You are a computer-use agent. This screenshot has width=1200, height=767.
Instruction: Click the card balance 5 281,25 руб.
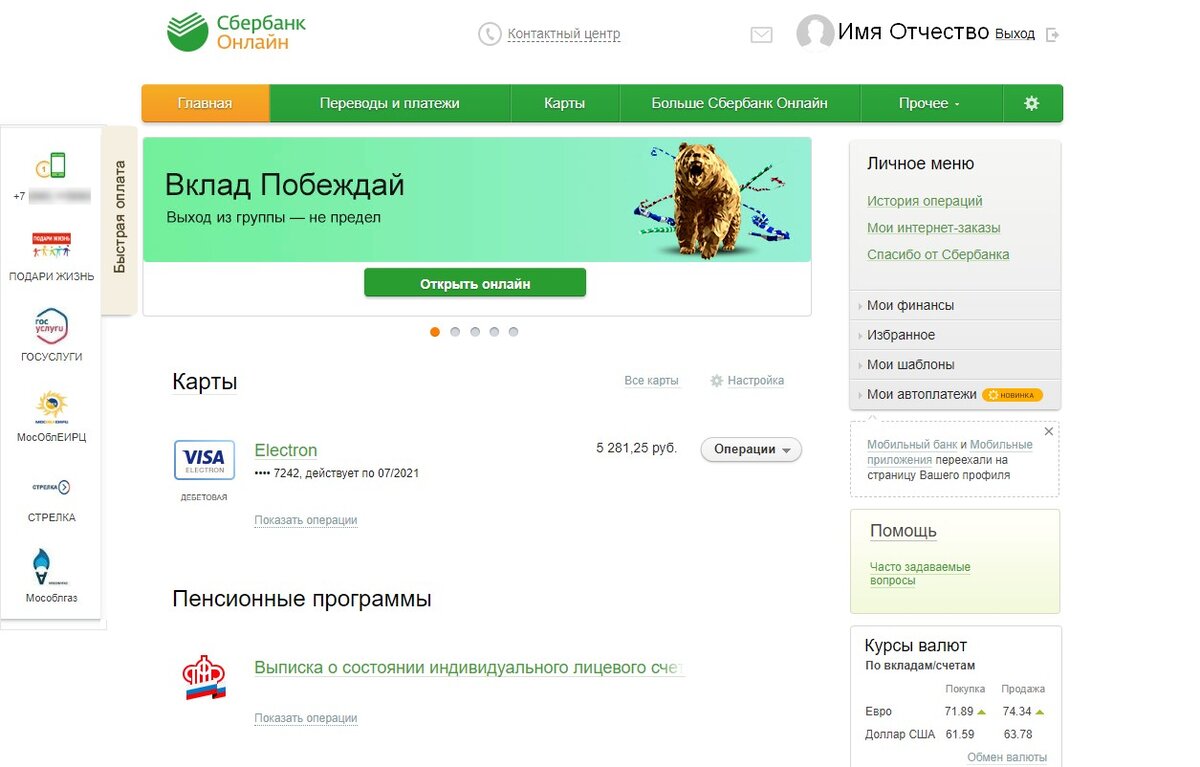[x=637, y=448]
